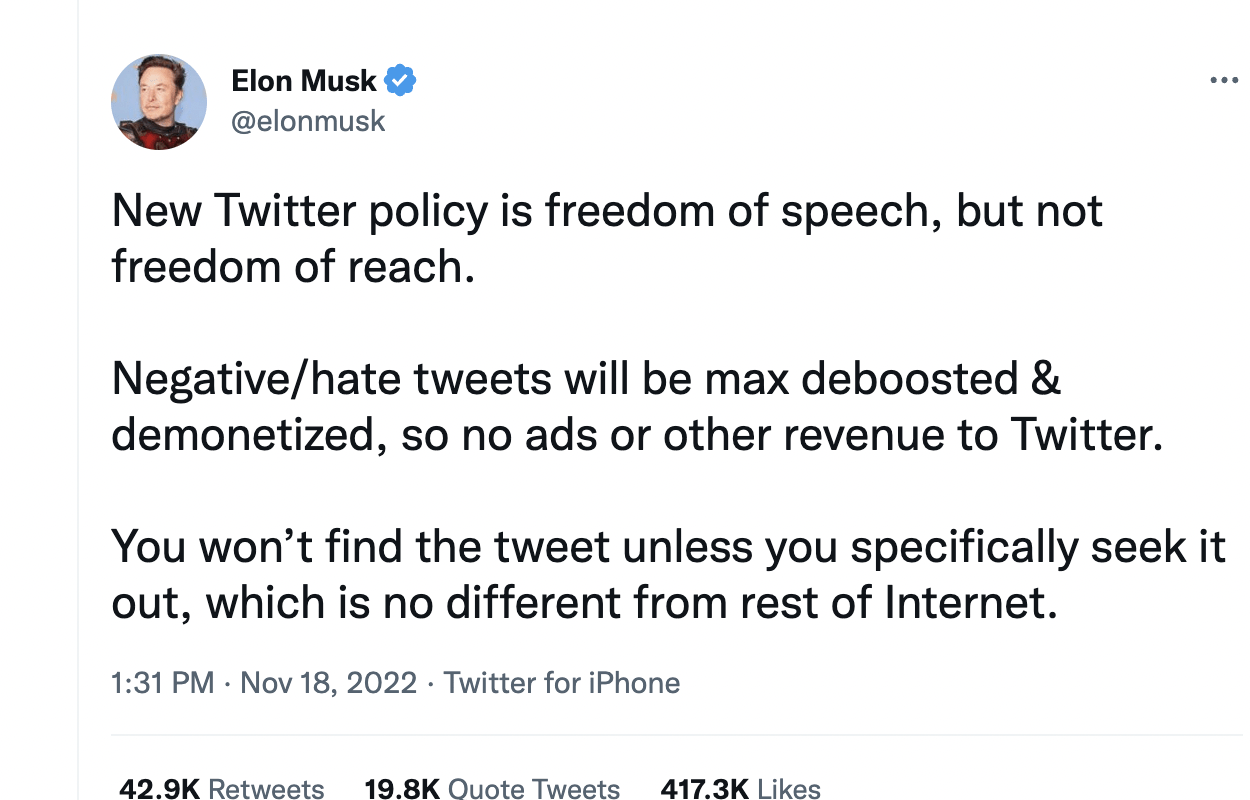Click the blue verified badge icon

(x=401, y=80)
